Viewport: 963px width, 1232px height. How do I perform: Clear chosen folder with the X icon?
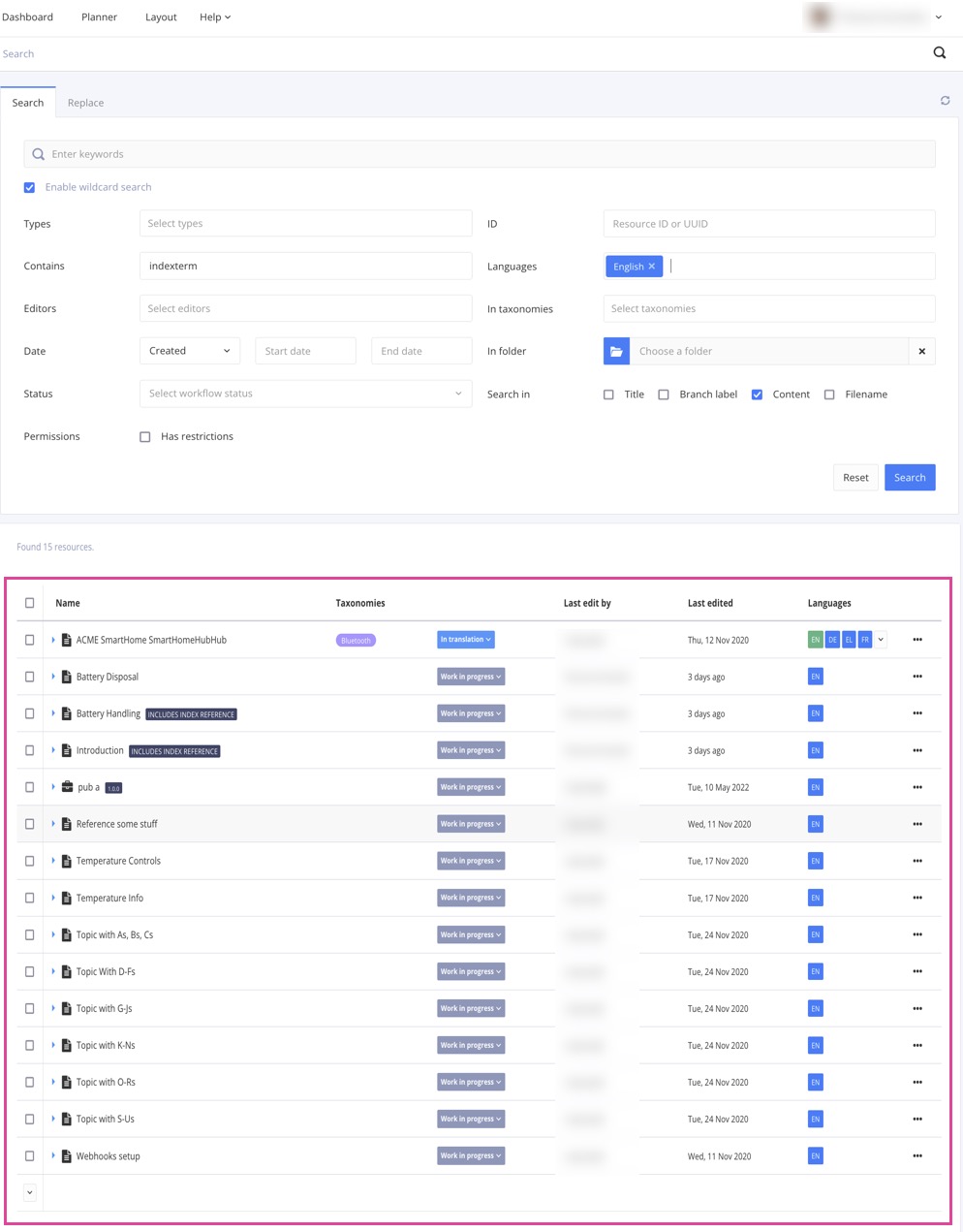tap(921, 351)
